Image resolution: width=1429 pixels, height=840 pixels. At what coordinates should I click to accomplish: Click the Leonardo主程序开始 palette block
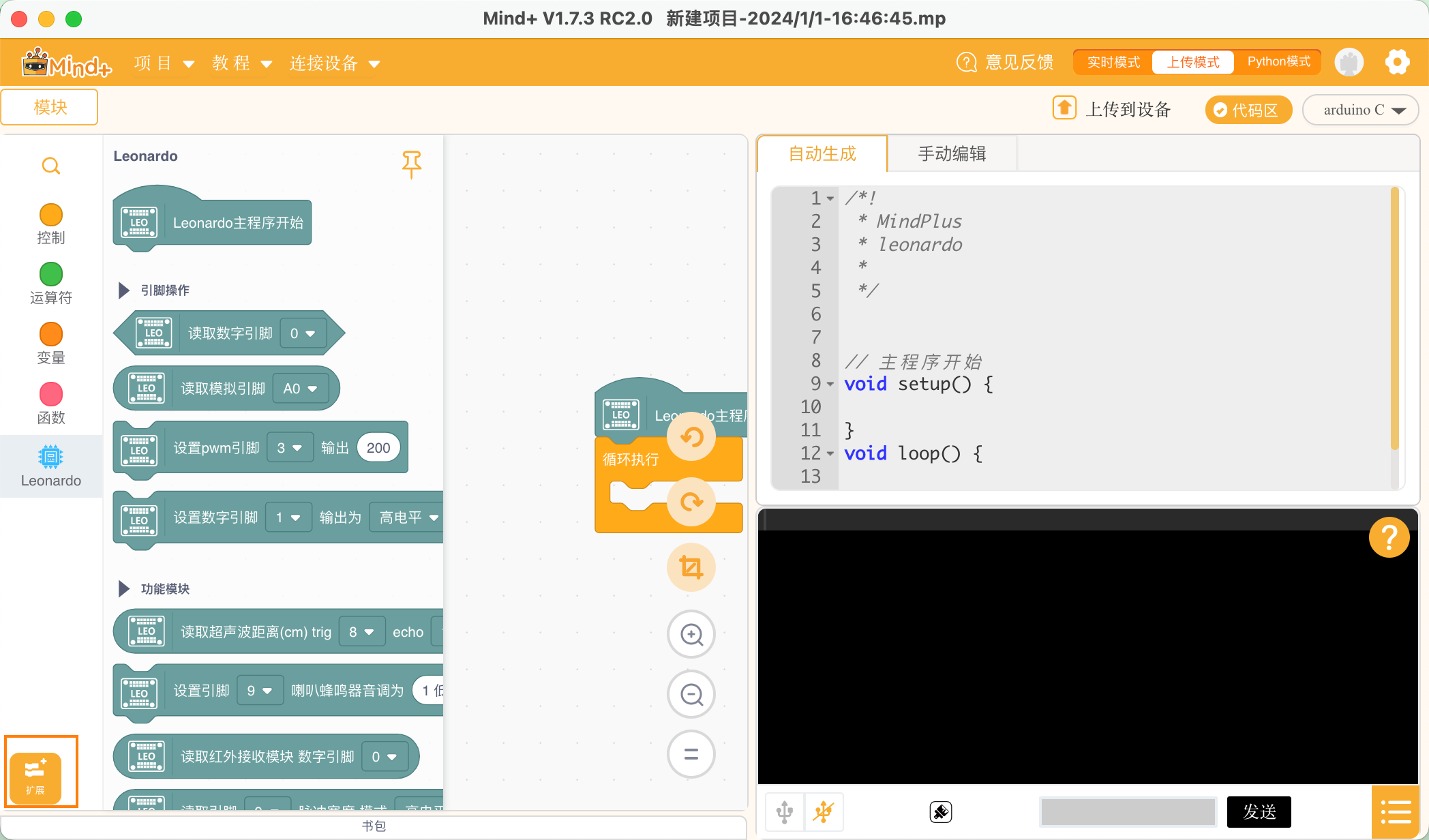[212, 220]
